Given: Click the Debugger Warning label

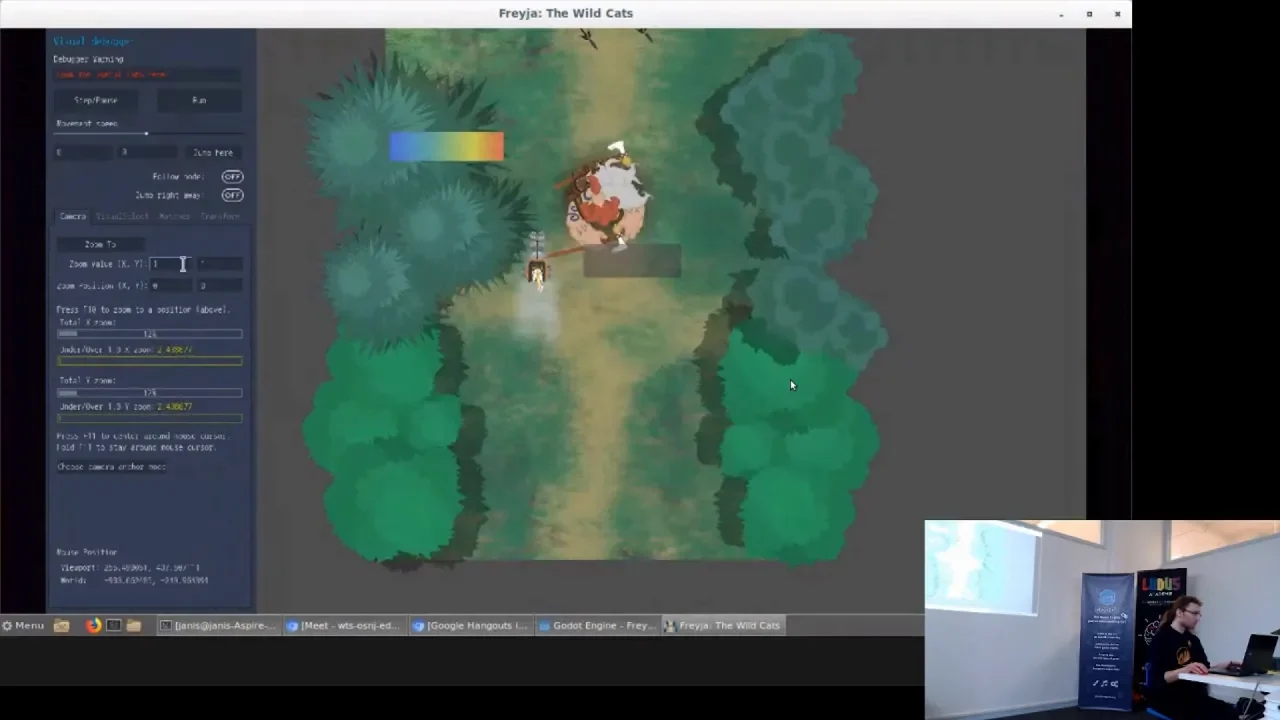Looking at the screenshot, I should (x=88, y=59).
